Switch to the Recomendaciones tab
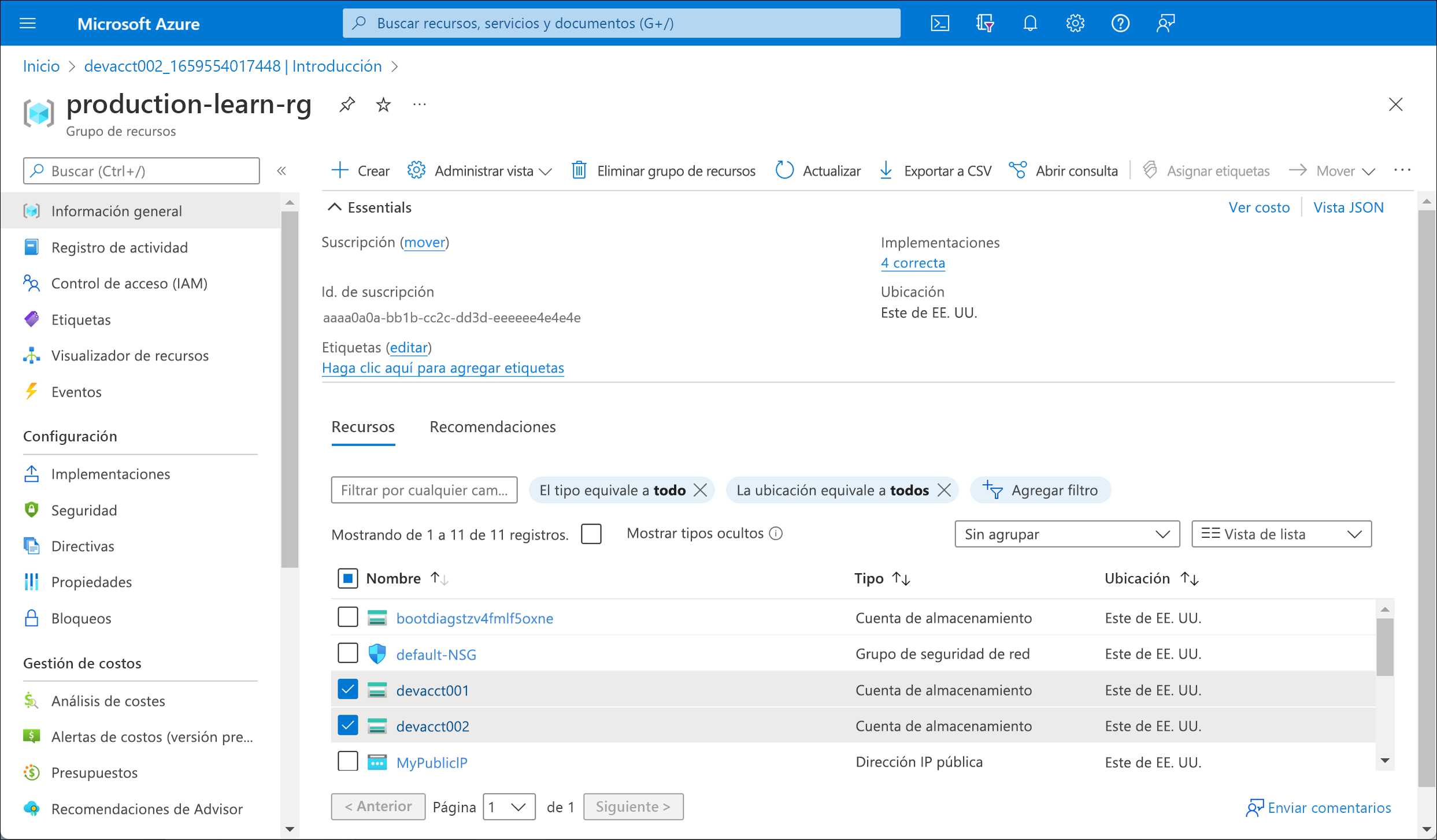 tap(492, 427)
